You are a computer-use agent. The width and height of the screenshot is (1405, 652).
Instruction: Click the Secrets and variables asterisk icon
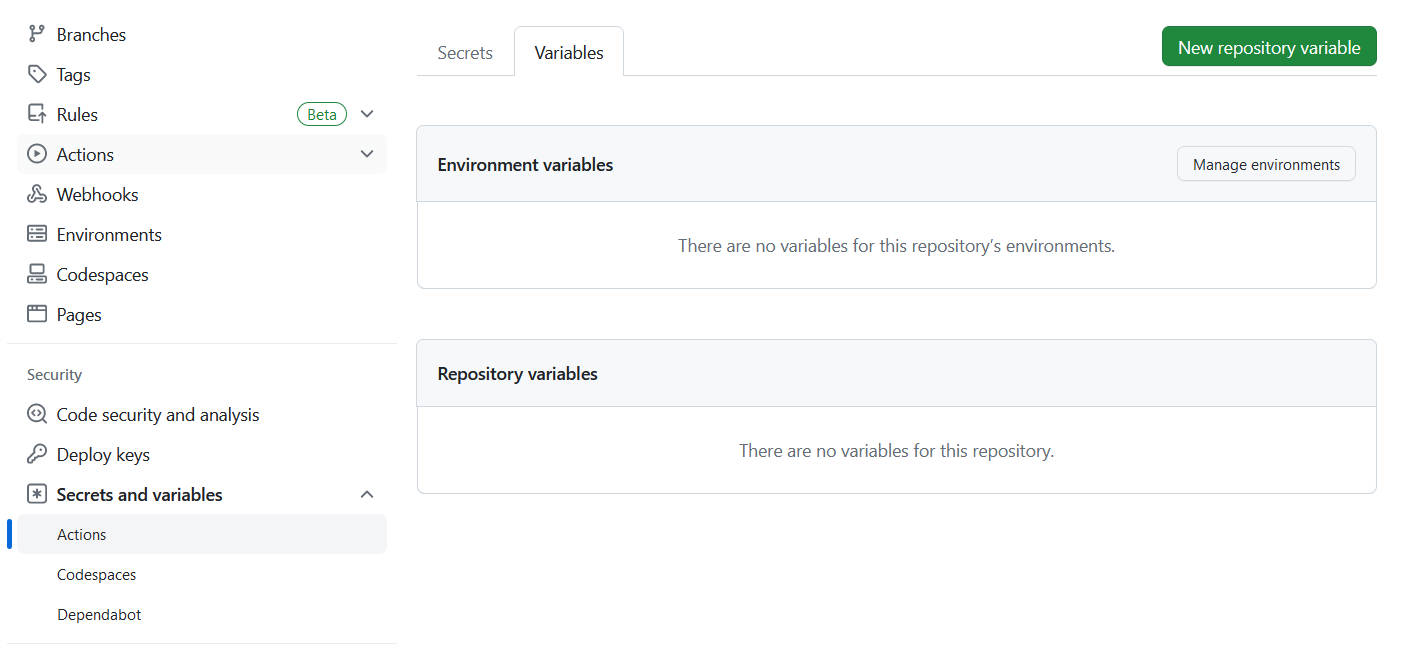[x=37, y=494]
